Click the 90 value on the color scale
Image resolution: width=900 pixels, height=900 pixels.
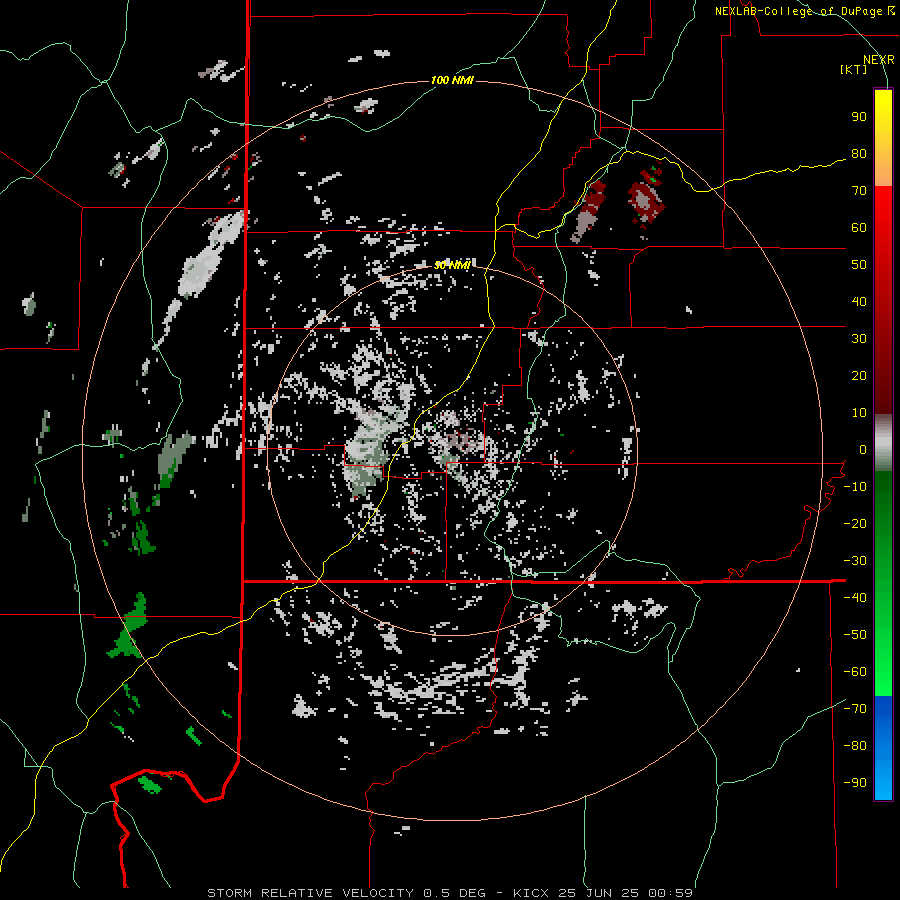point(859,117)
